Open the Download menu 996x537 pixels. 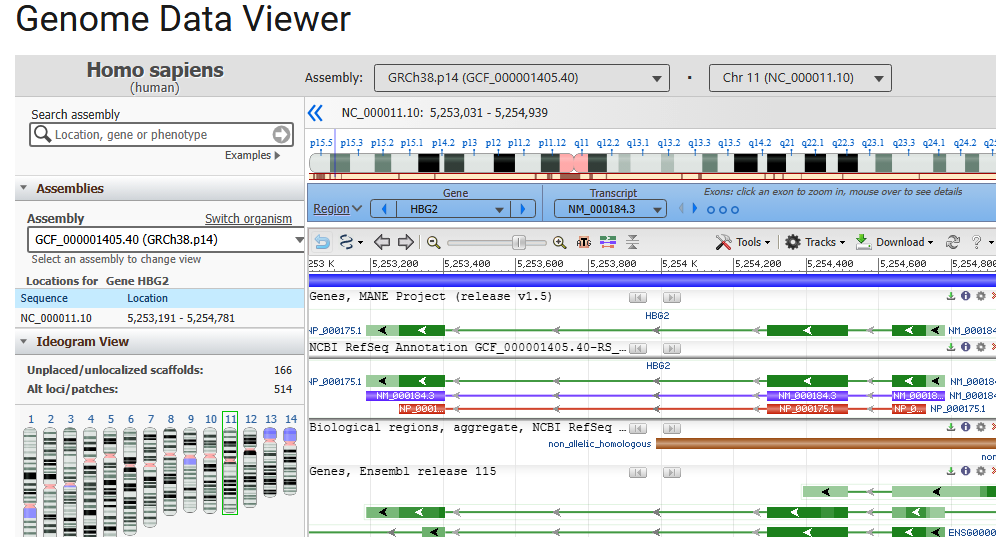[x=894, y=242]
